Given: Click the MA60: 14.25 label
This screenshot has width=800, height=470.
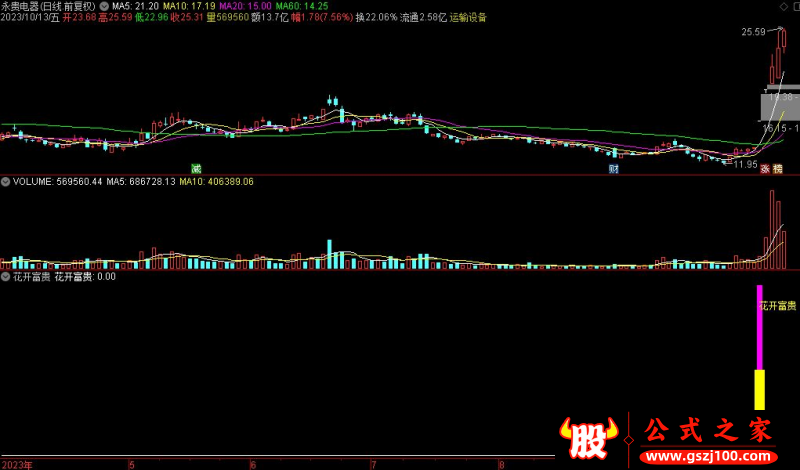Looking at the screenshot, I should coord(302,7).
